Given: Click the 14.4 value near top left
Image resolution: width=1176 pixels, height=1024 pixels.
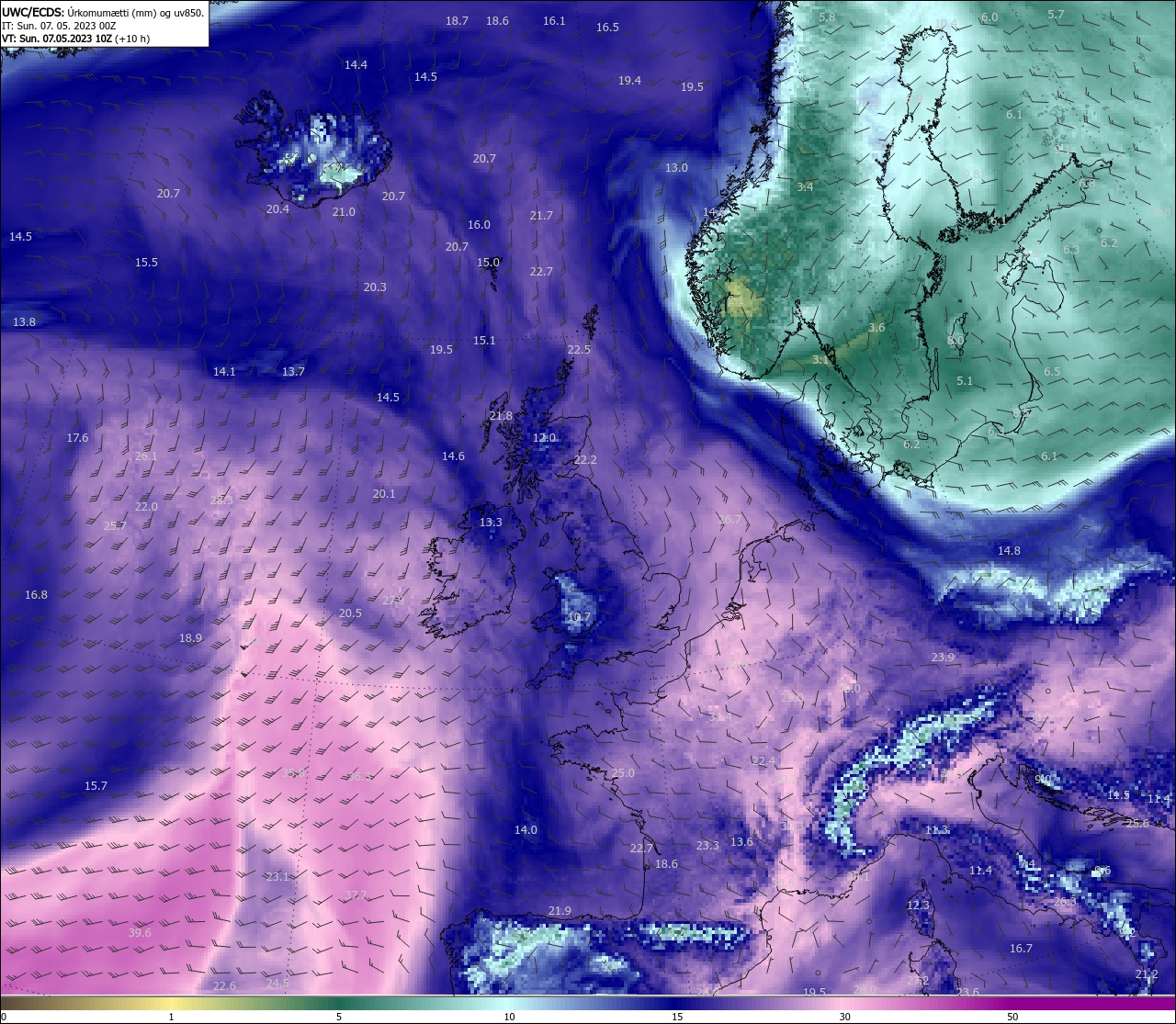Looking at the screenshot, I should (356, 65).
